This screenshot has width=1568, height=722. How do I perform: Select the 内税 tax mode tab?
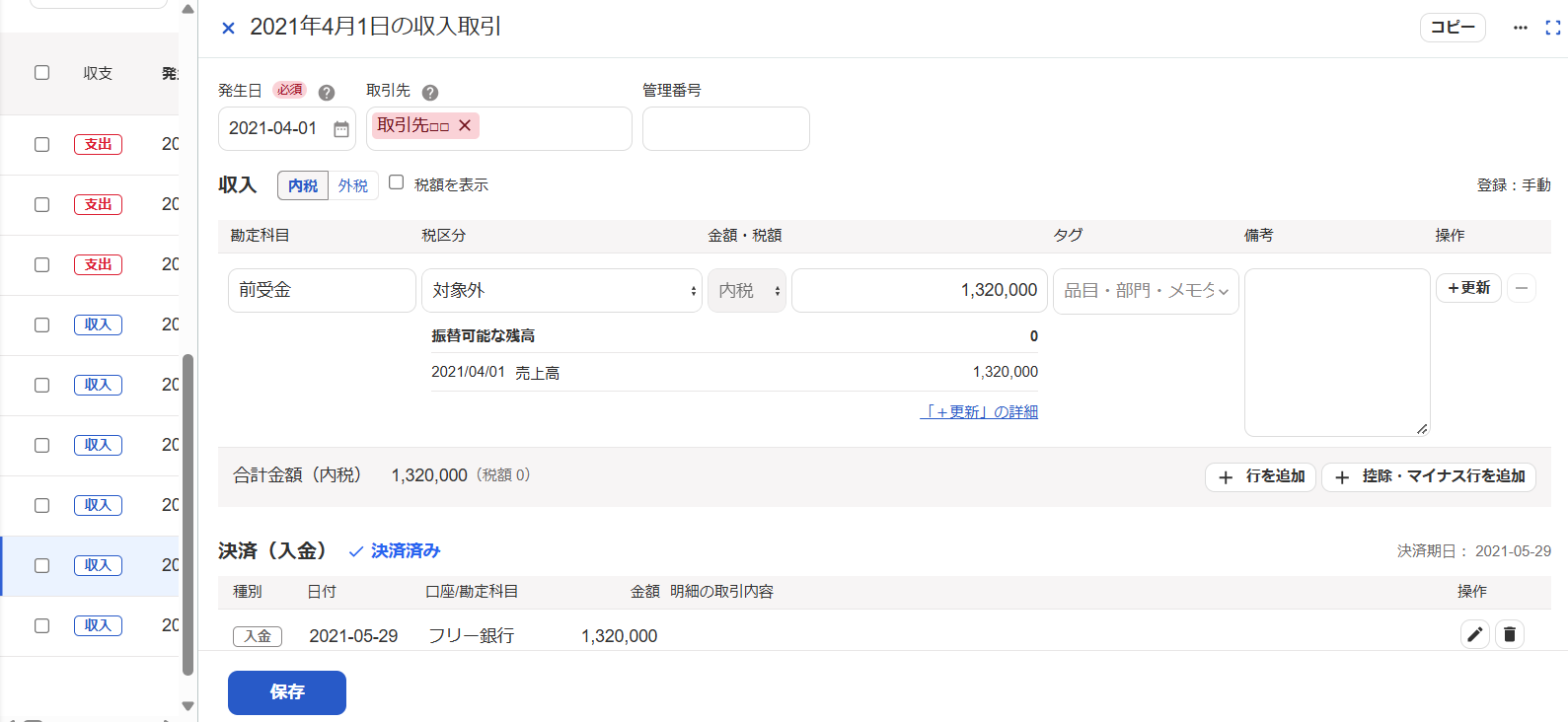point(303,185)
